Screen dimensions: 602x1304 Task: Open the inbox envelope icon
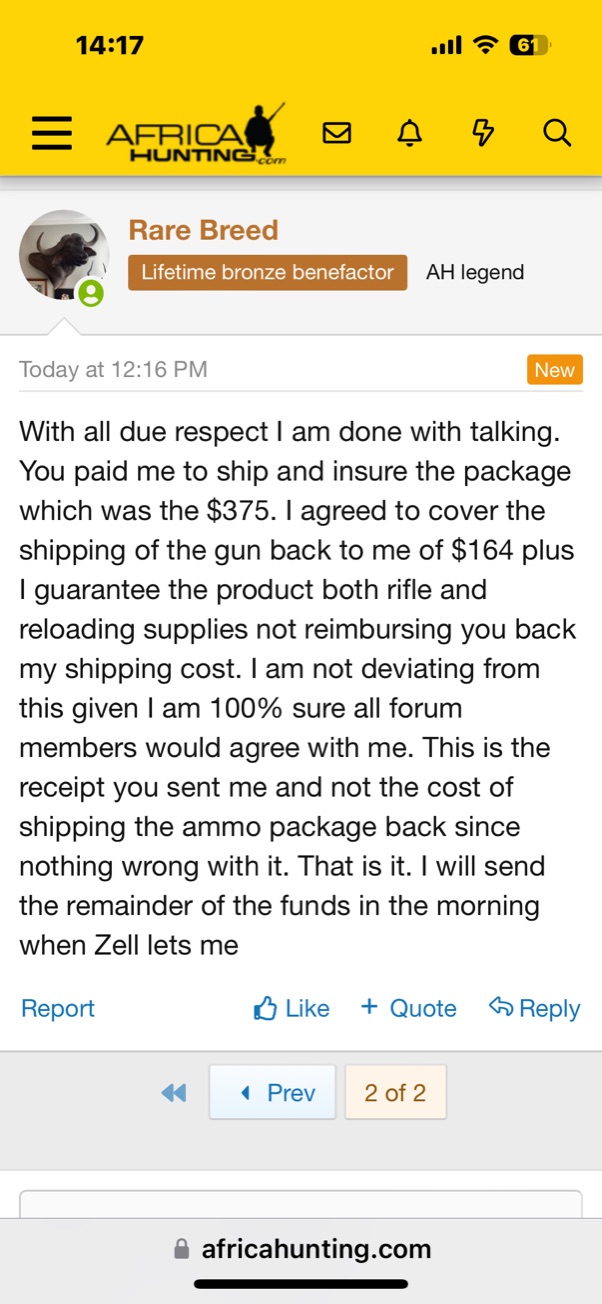pos(337,133)
